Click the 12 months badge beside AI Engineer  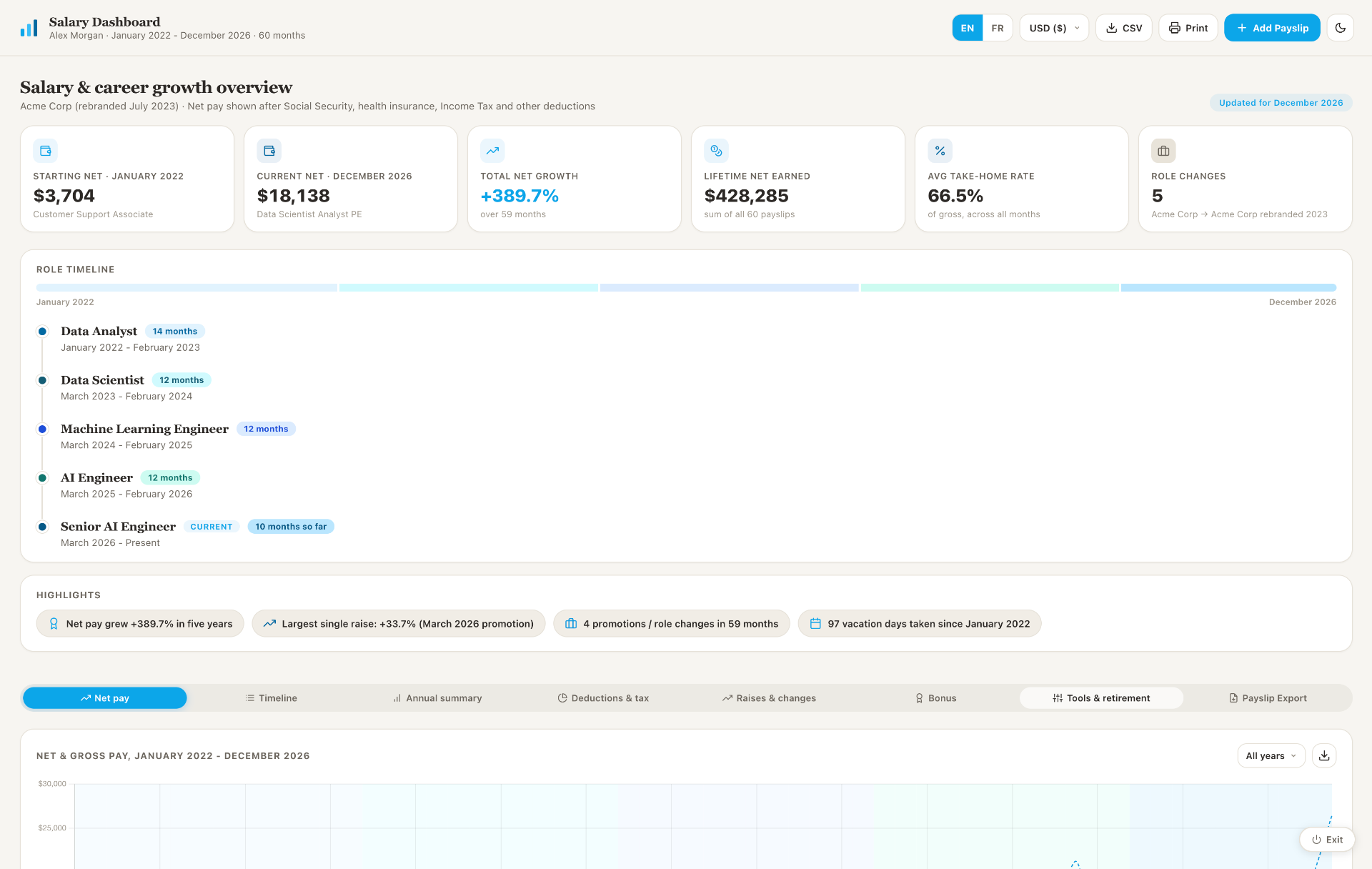170,478
